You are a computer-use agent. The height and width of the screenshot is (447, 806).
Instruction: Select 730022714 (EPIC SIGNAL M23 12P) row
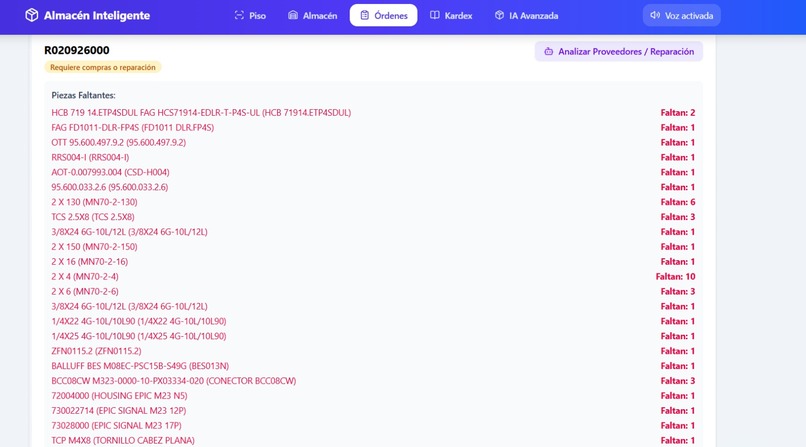coord(373,411)
